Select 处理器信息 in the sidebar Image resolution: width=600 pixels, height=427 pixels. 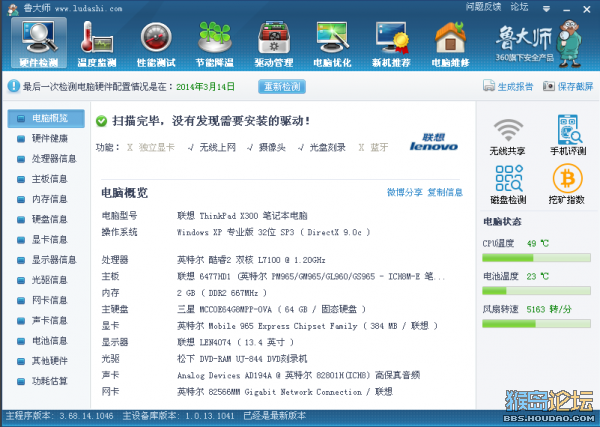tap(46, 159)
